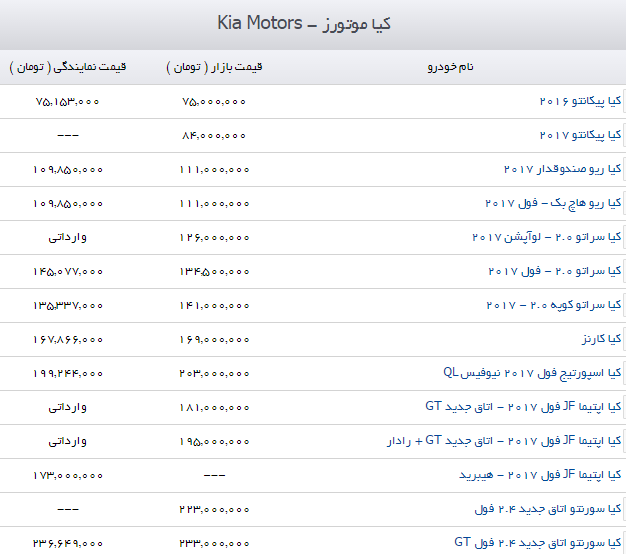Image resolution: width=626 pixels, height=554 pixels.
Task: Select the ۲۰۳,۰۰۰,۰۰۰ market price cell
Action: pyautogui.click(x=214, y=374)
